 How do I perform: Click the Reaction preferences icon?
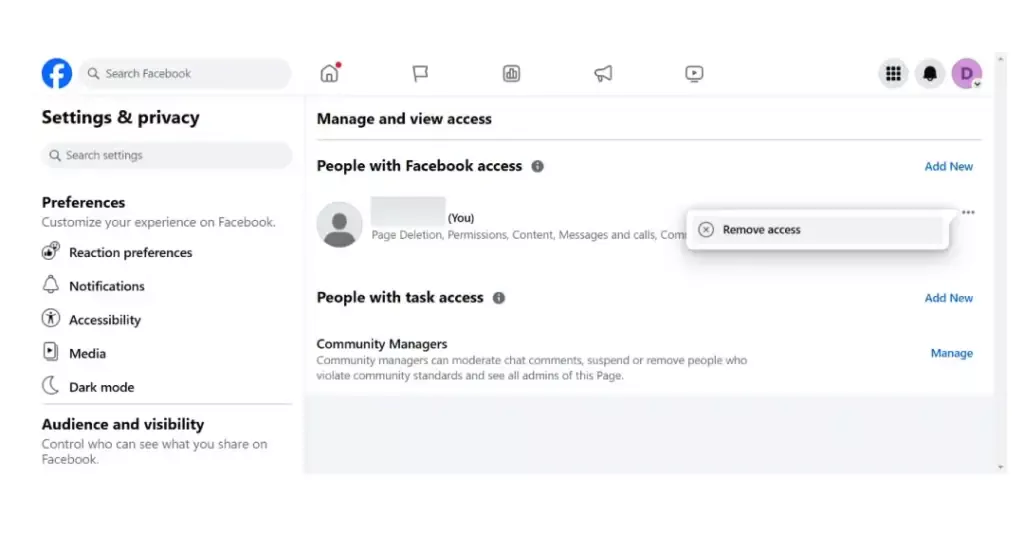[51, 251]
